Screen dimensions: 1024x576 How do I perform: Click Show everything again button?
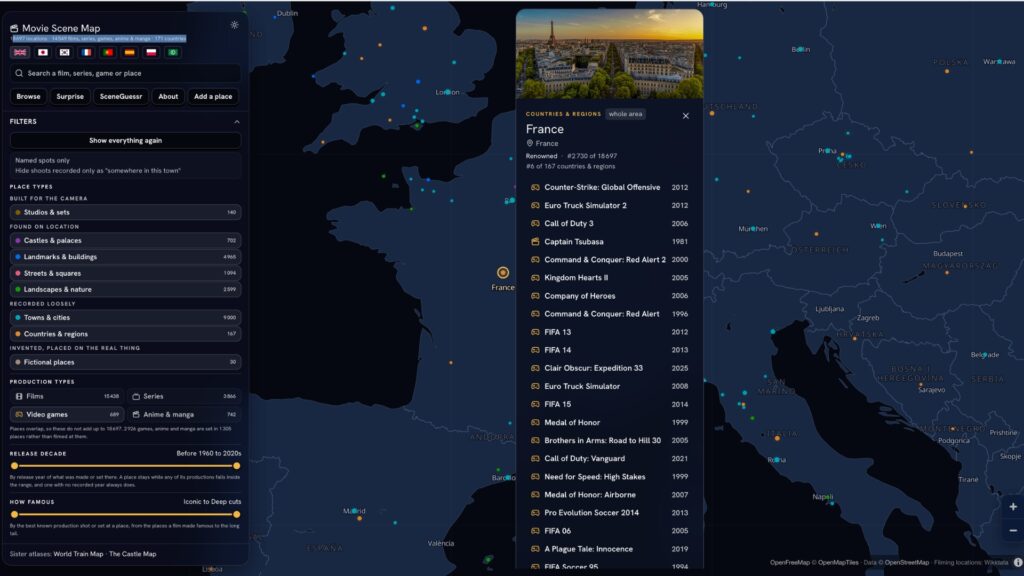click(x=125, y=140)
